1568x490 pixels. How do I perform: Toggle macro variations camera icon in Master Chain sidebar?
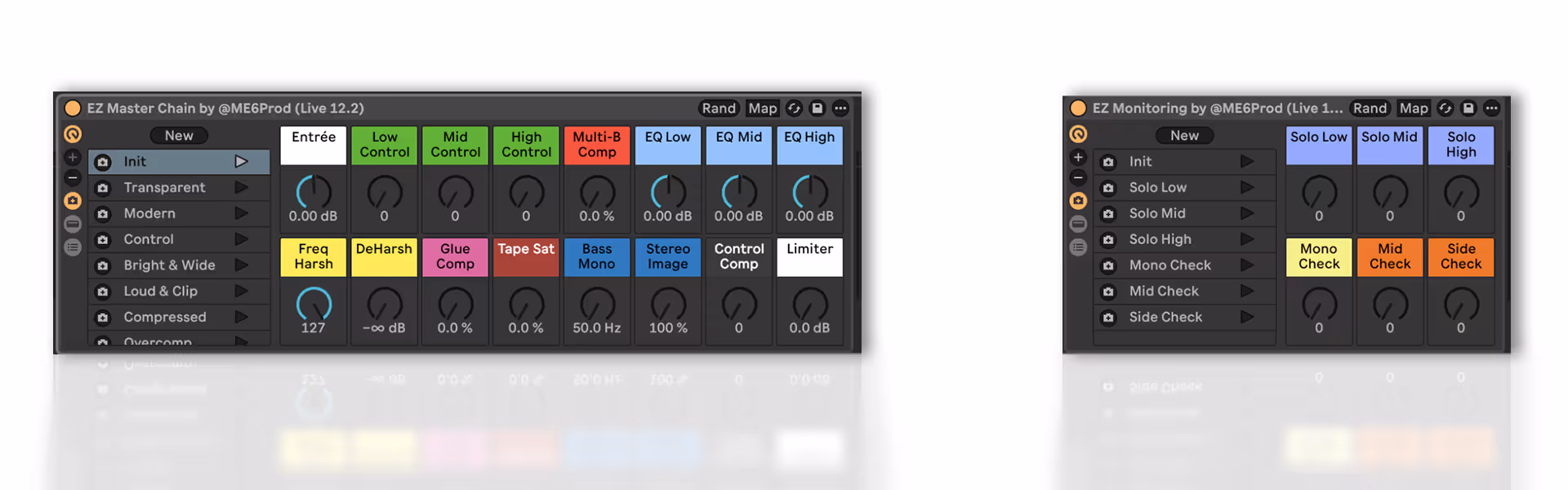[73, 200]
